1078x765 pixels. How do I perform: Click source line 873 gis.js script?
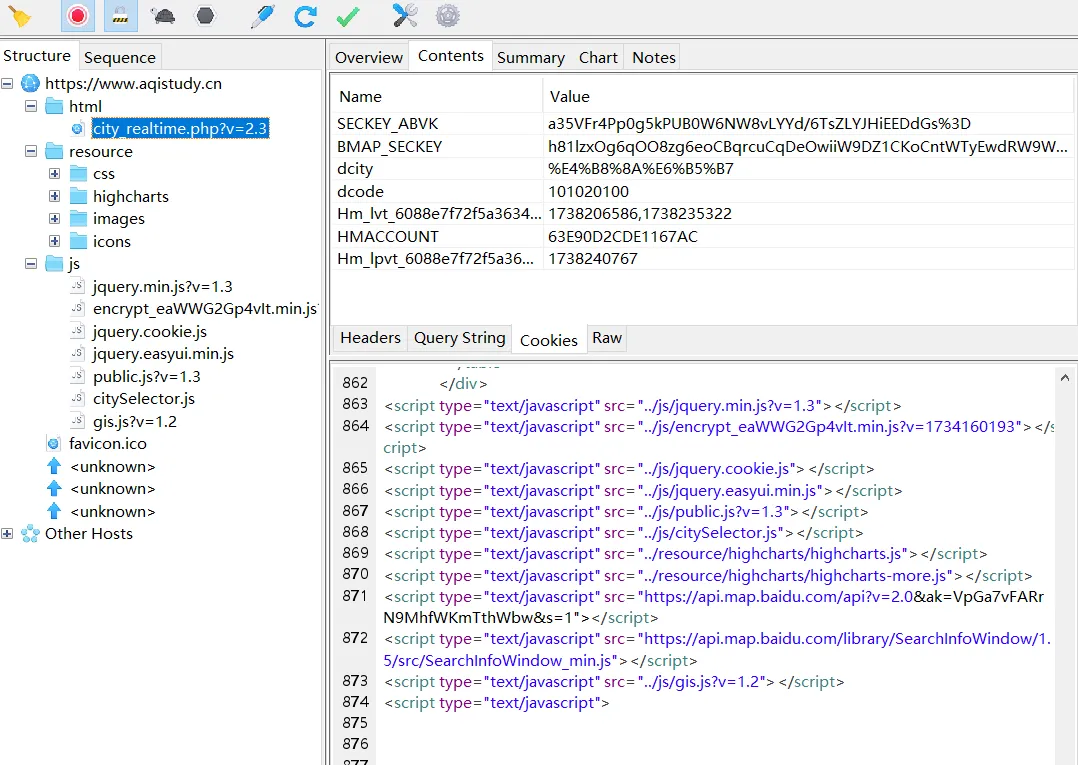[x=614, y=681]
